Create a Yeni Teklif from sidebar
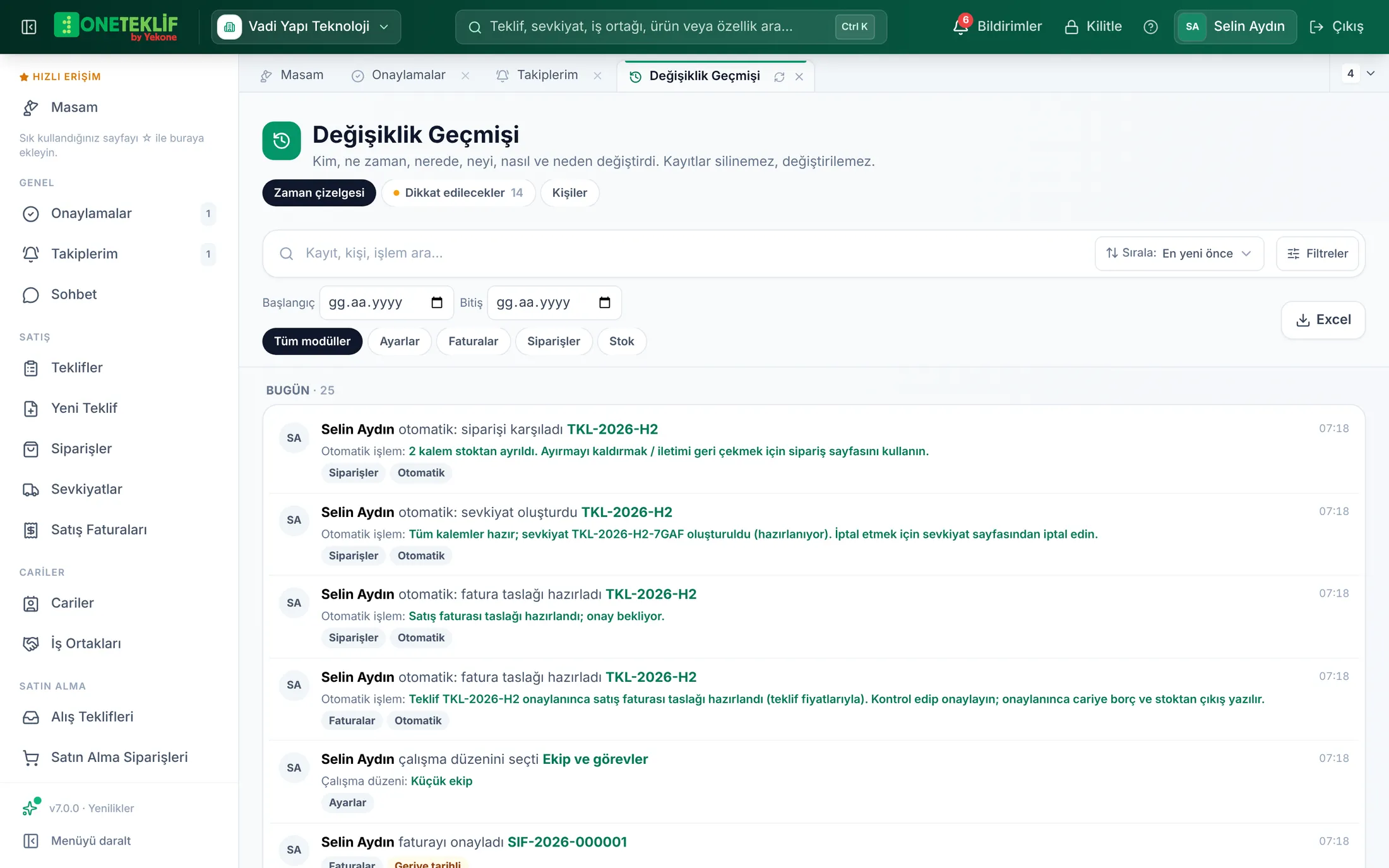 (x=119, y=408)
